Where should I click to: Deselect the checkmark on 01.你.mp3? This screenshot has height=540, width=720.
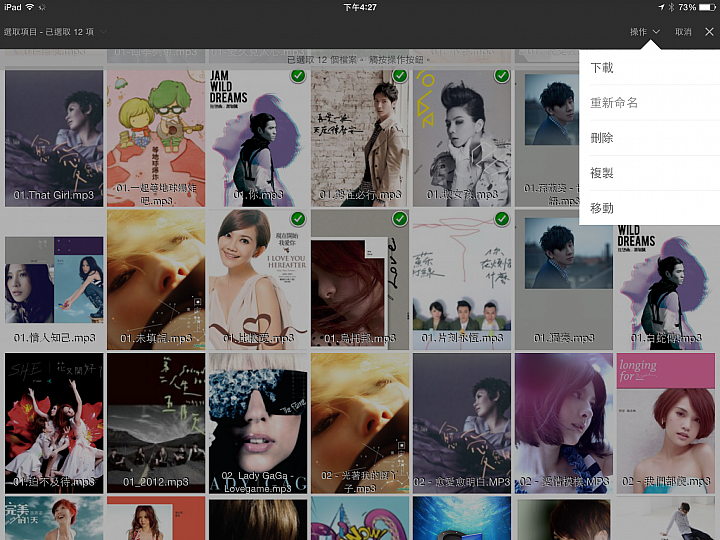298,76
